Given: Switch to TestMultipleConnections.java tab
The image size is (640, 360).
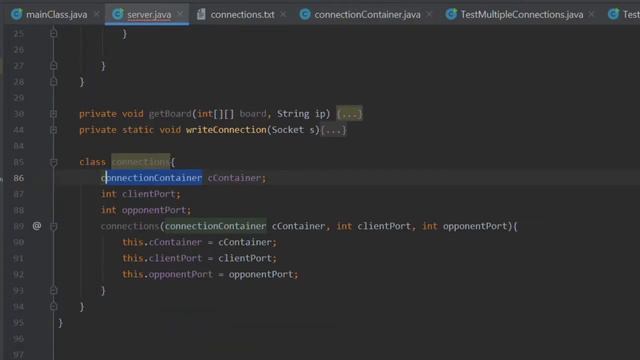Looking at the screenshot, I should (522, 15).
